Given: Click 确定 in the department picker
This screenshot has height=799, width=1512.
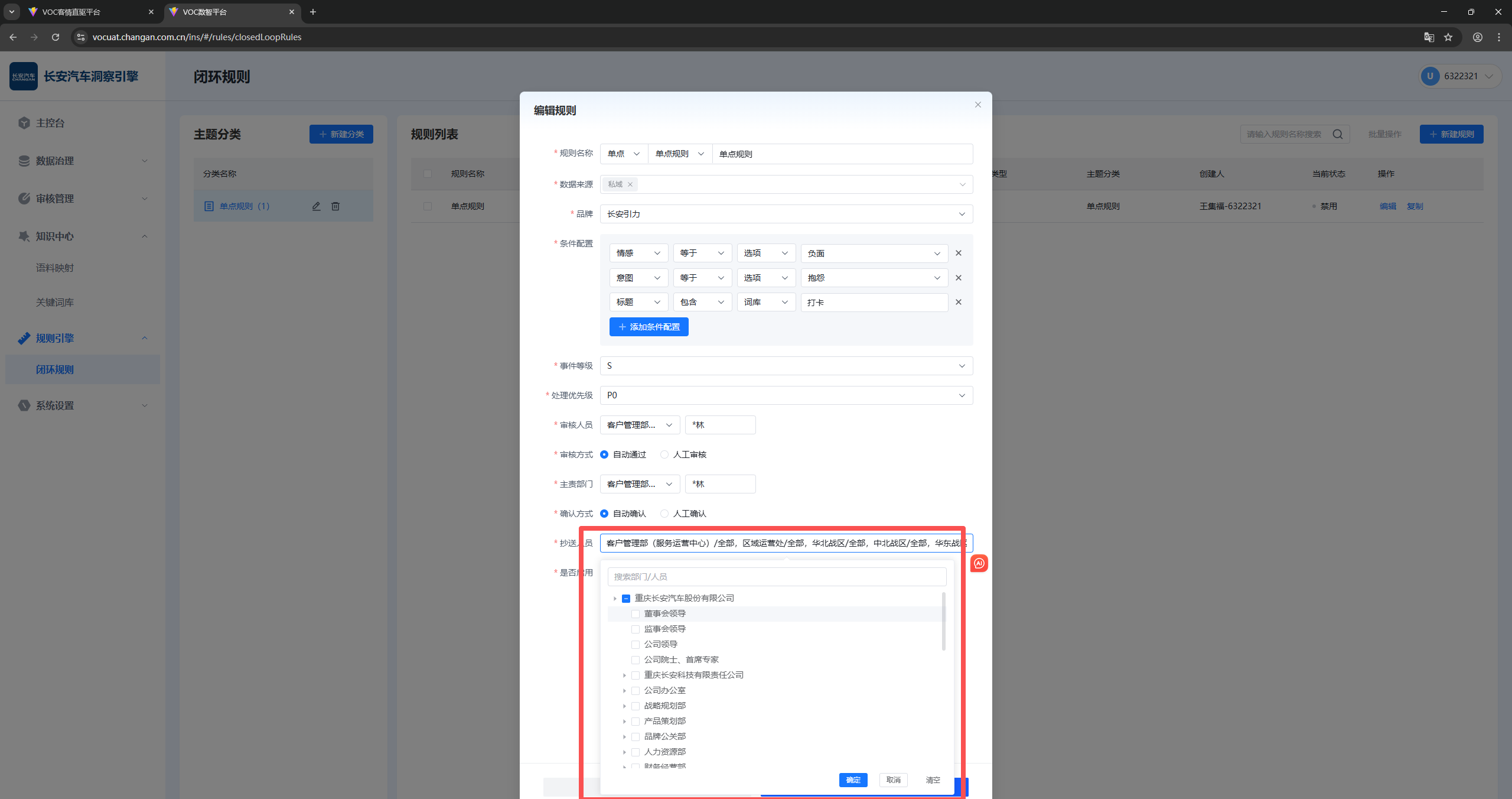Looking at the screenshot, I should (852, 780).
